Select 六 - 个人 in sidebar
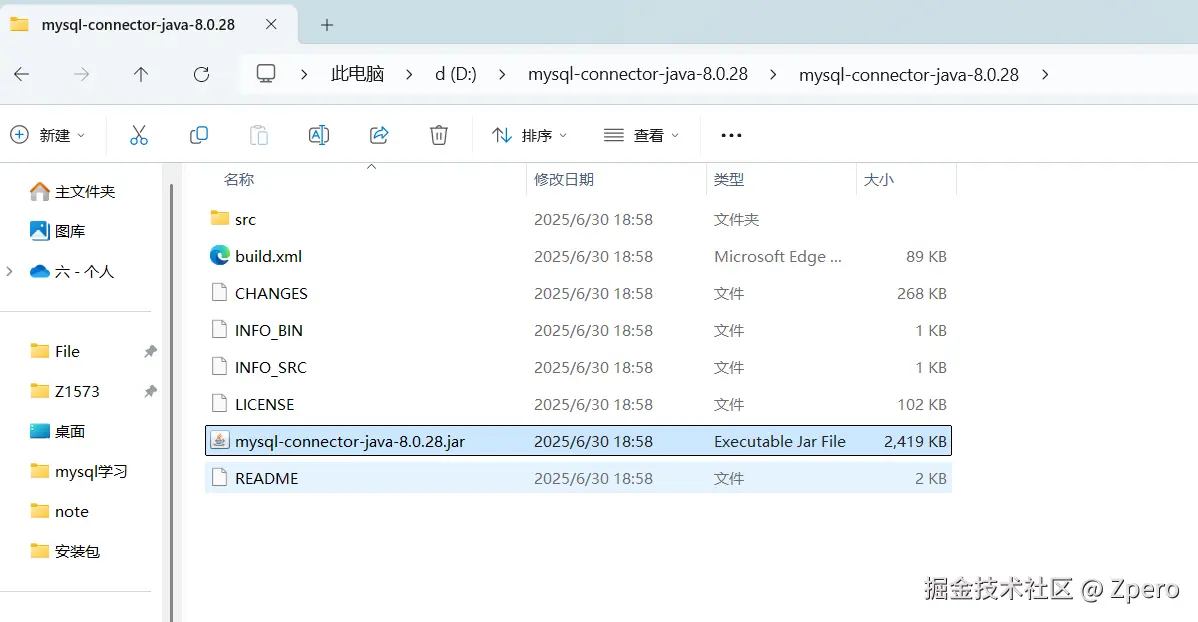The image size is (1198, 622). 72,271
